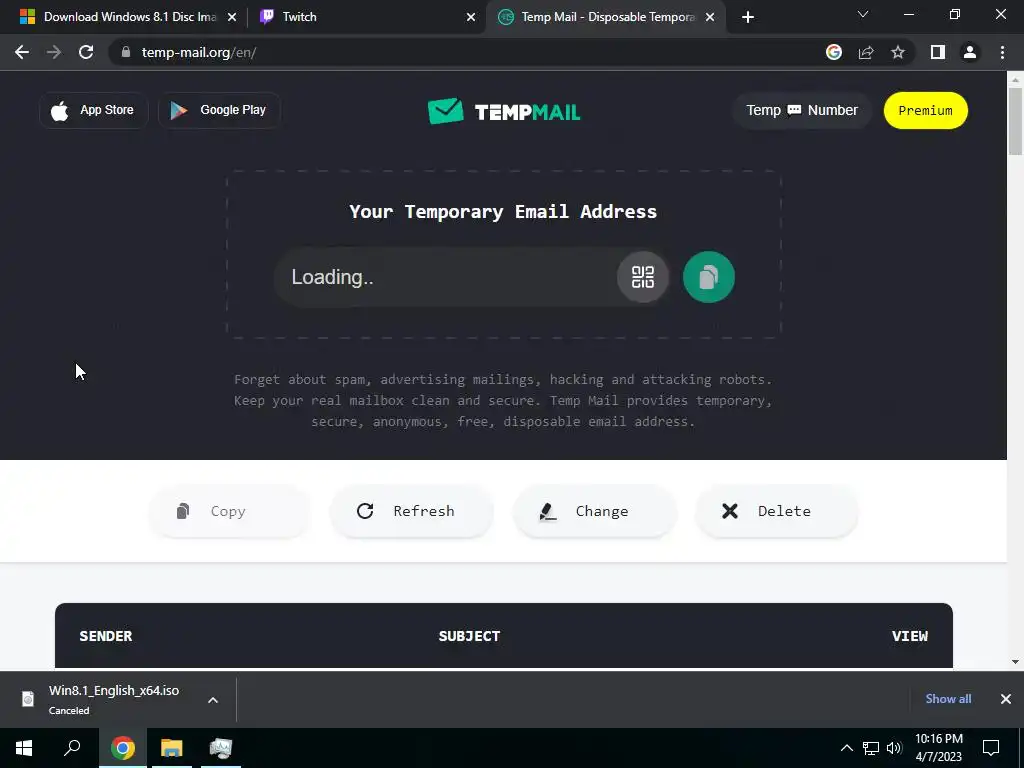Click the volume speaker tray icon
The width and height of the screenshot is (1024, 768).
(x=894, y=748)
